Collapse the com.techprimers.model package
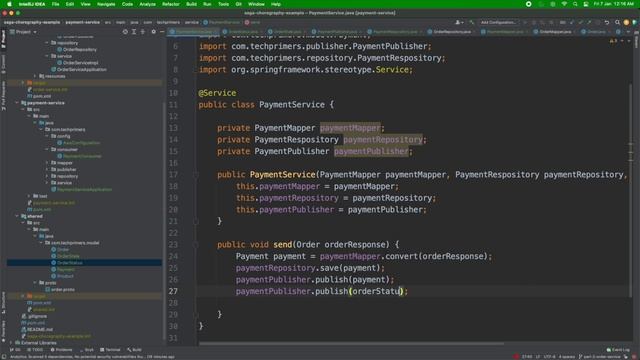This screenshot has height=360, width=640. click(41, 243)
